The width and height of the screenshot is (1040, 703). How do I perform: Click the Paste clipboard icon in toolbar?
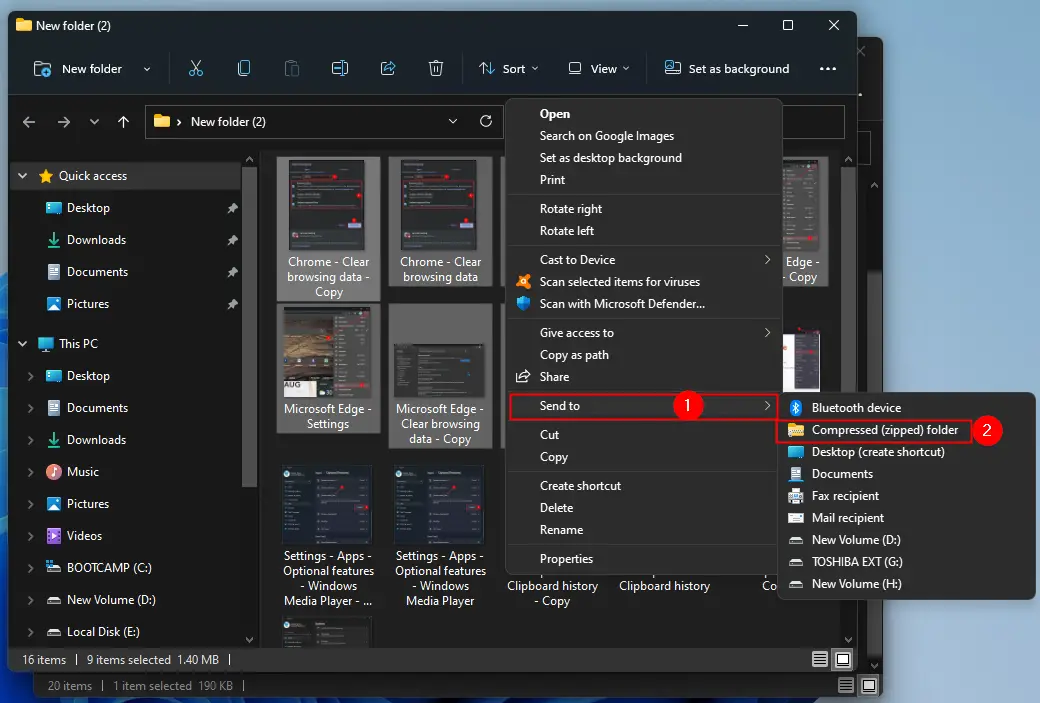(292, 68)
